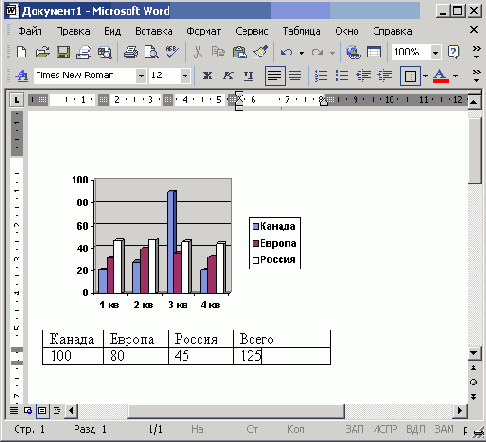Toggle Underline (Ч) formatting
486x442 pixels.
(248, 76)
